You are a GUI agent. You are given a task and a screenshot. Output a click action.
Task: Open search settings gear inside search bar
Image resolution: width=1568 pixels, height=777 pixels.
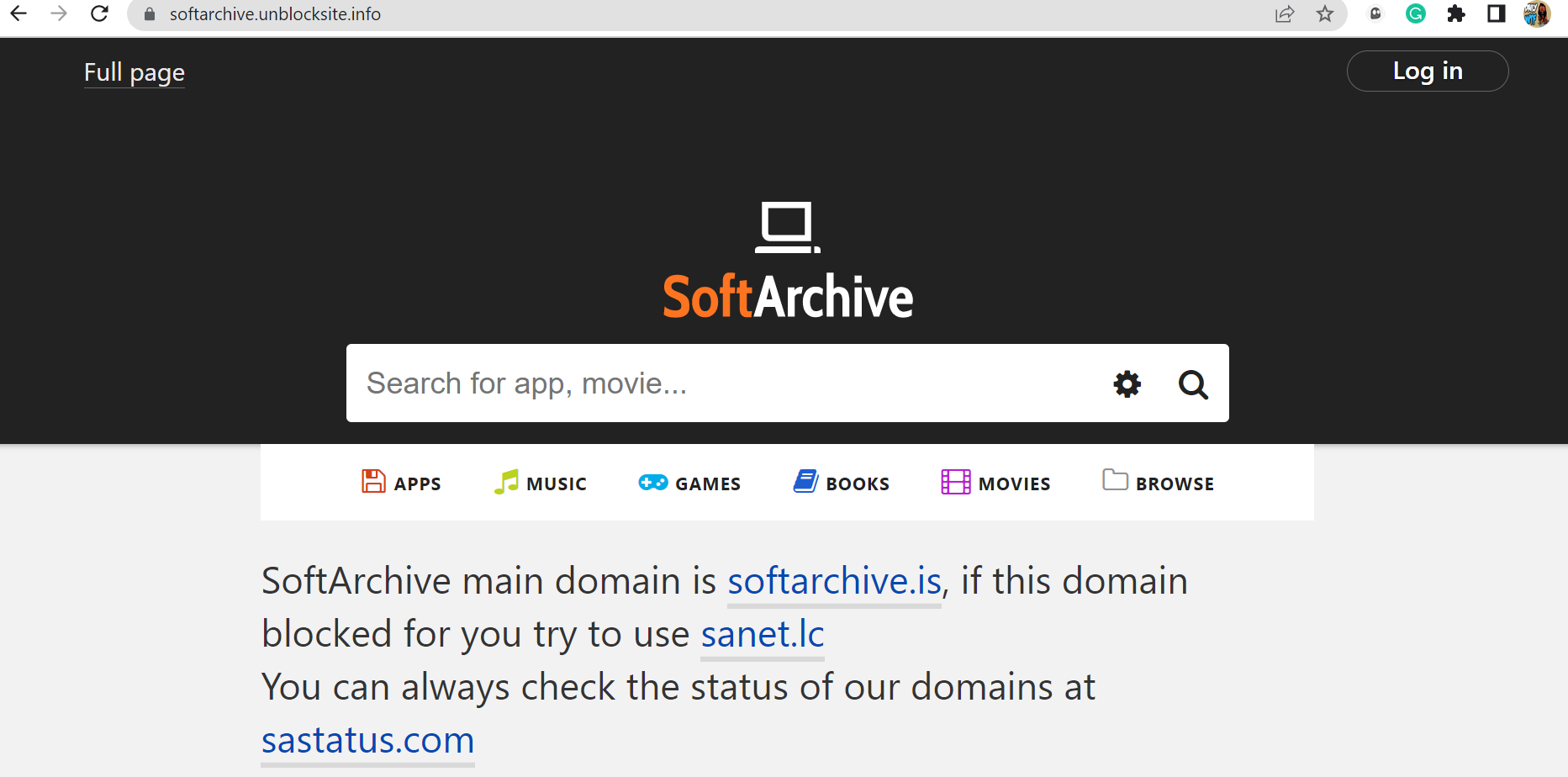point(1126,383)
